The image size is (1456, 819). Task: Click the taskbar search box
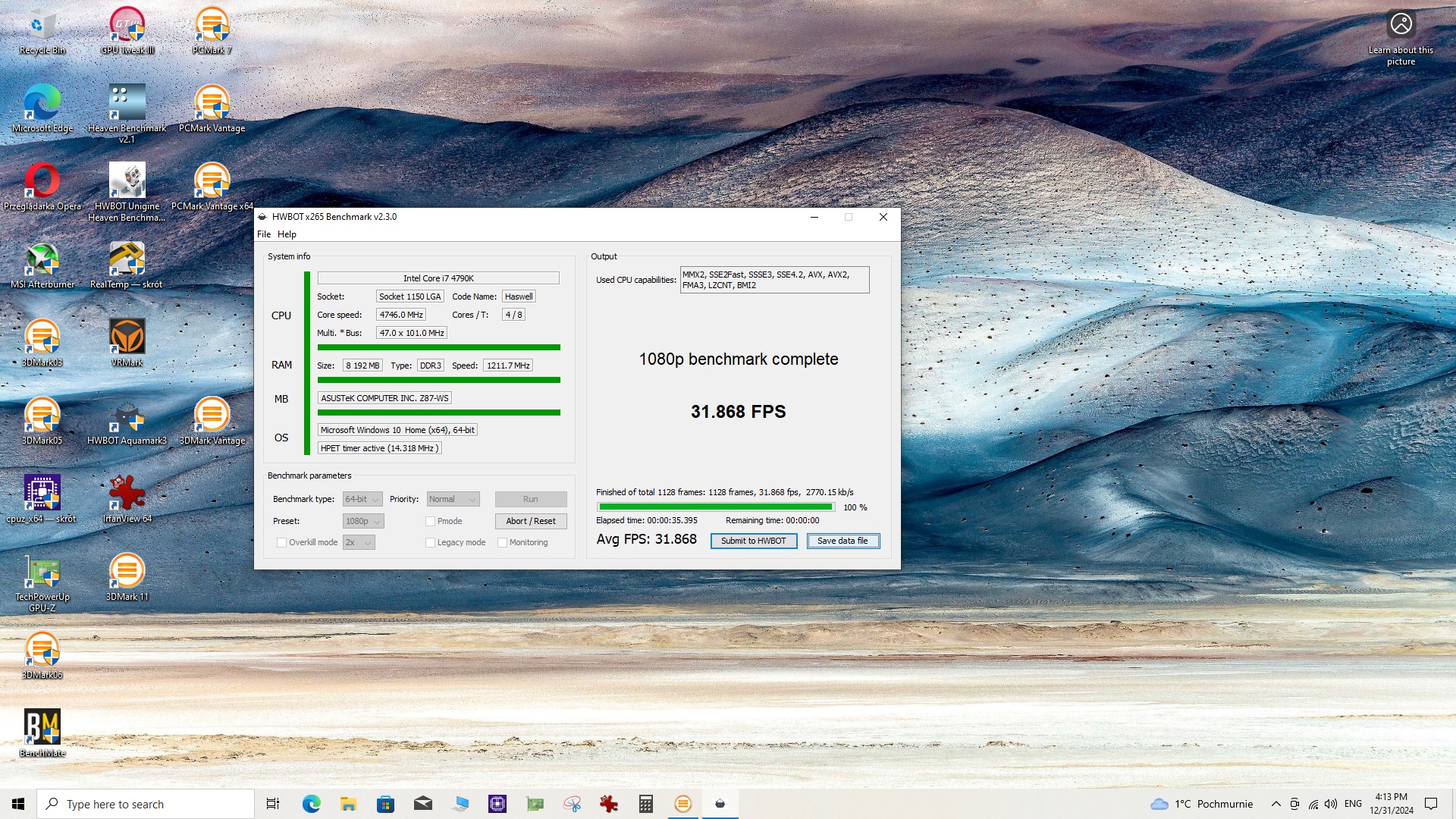tap(146, 804)
